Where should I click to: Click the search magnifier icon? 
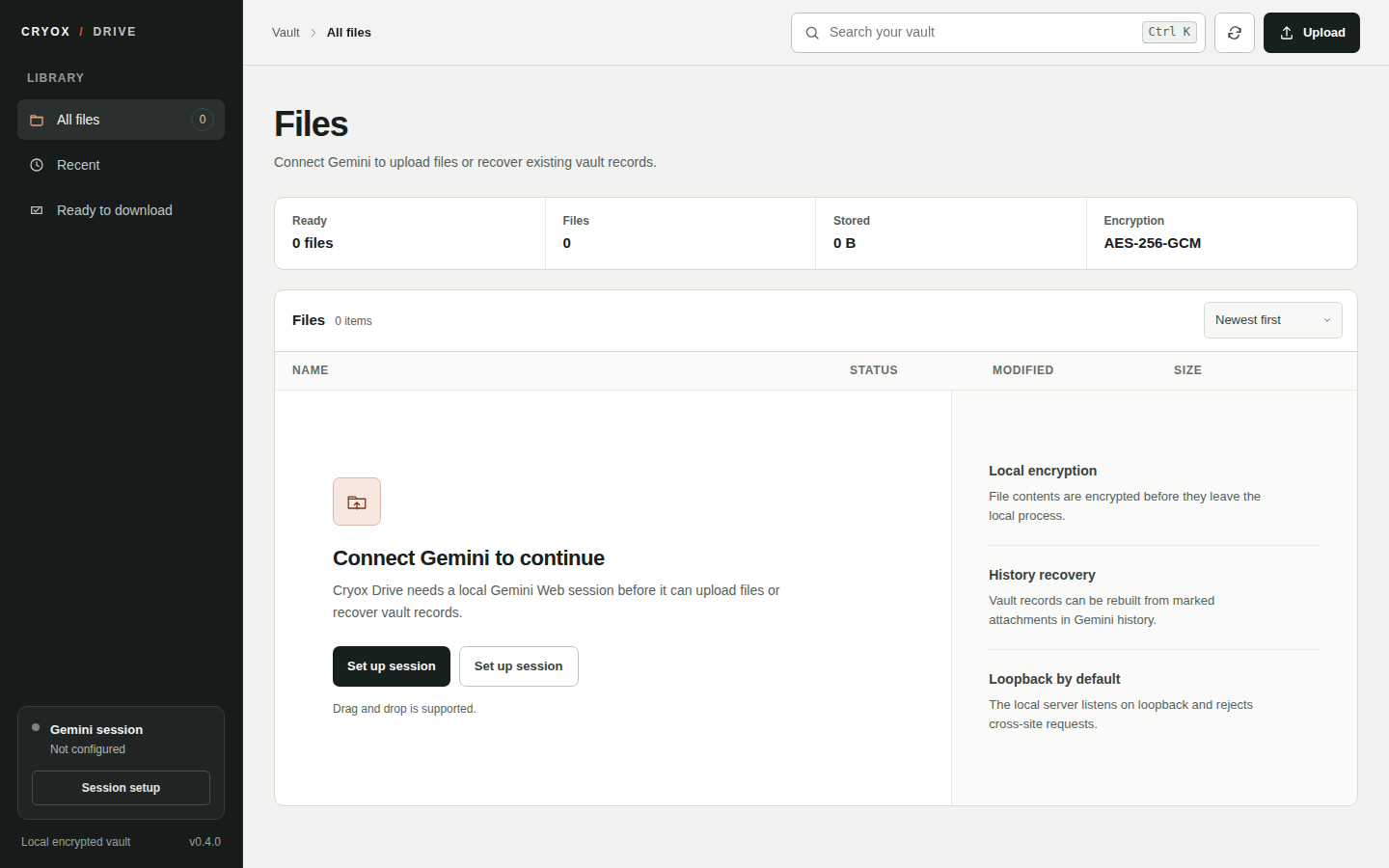[x=812, y=33]
